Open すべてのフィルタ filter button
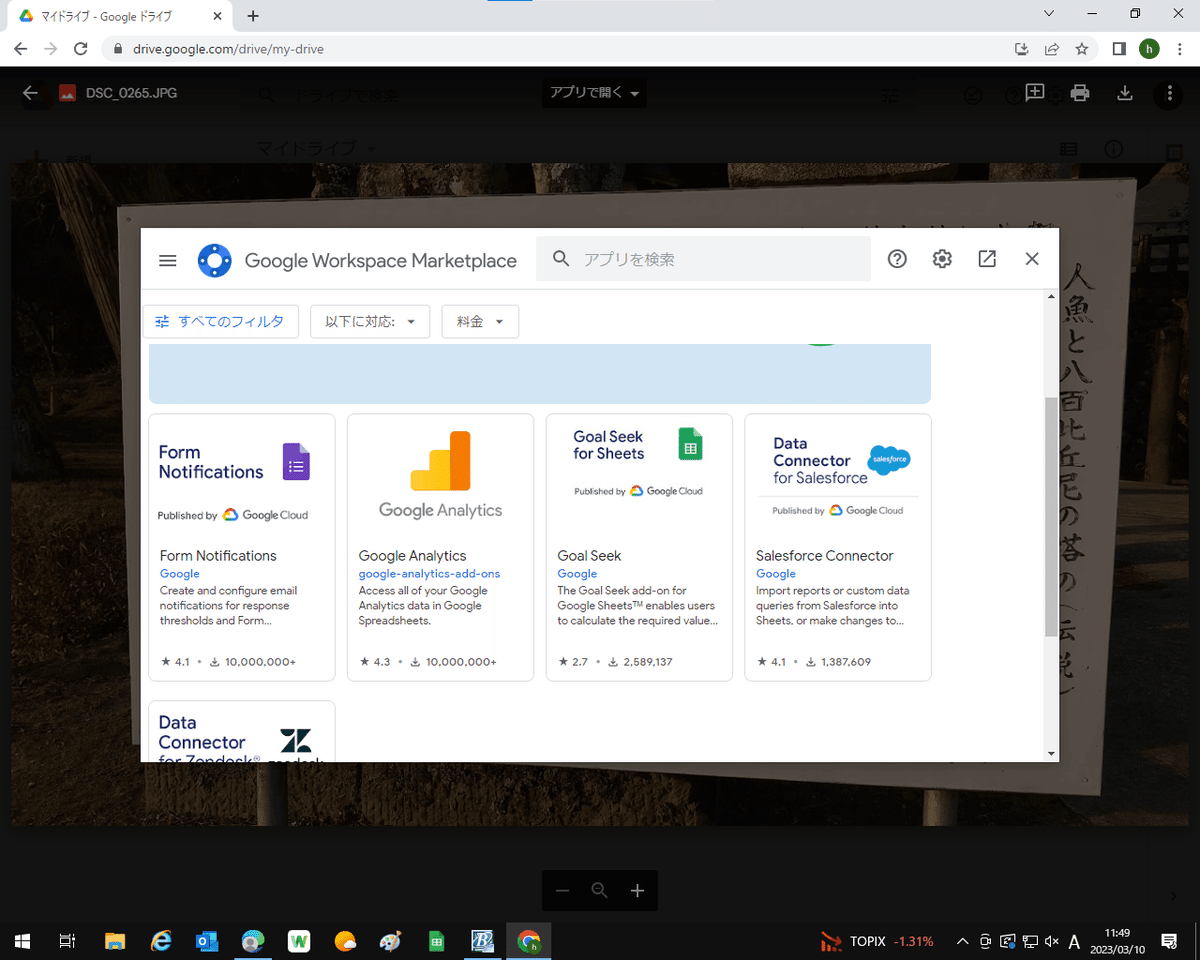 coord(221,321)
